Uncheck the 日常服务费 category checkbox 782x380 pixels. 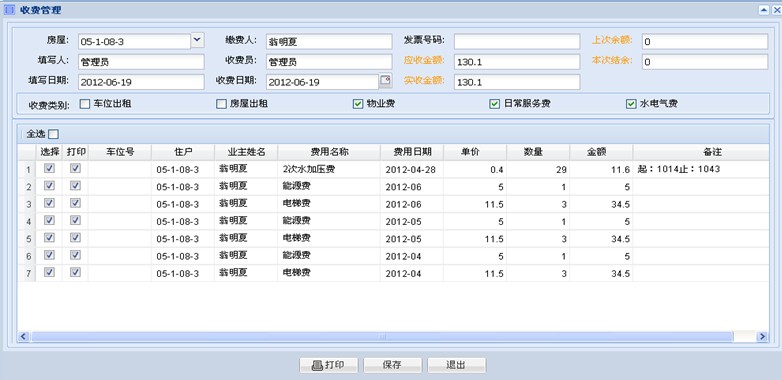pyautogui.click(x=494, y=104)
